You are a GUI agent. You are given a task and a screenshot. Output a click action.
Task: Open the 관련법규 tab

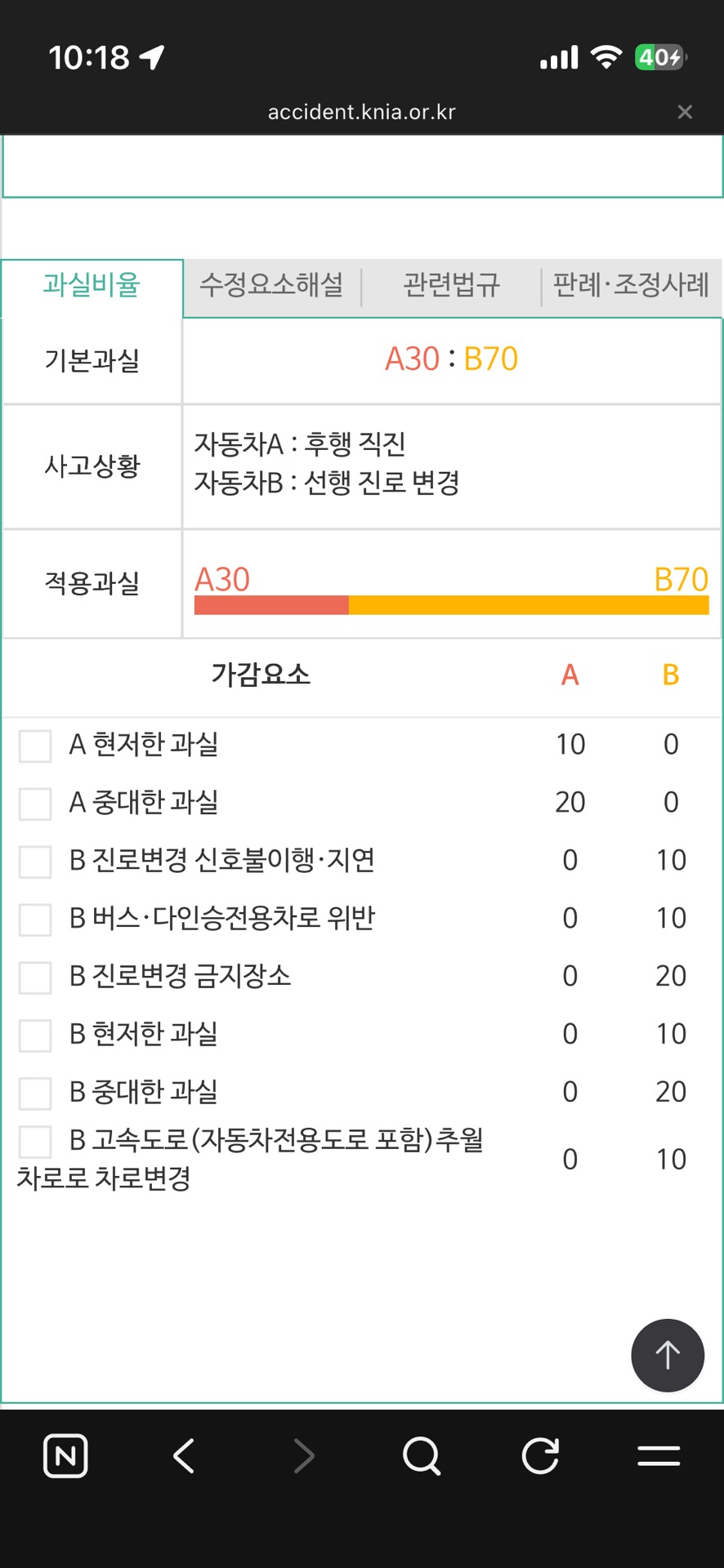pyautogui.click(x=451, y=285)
